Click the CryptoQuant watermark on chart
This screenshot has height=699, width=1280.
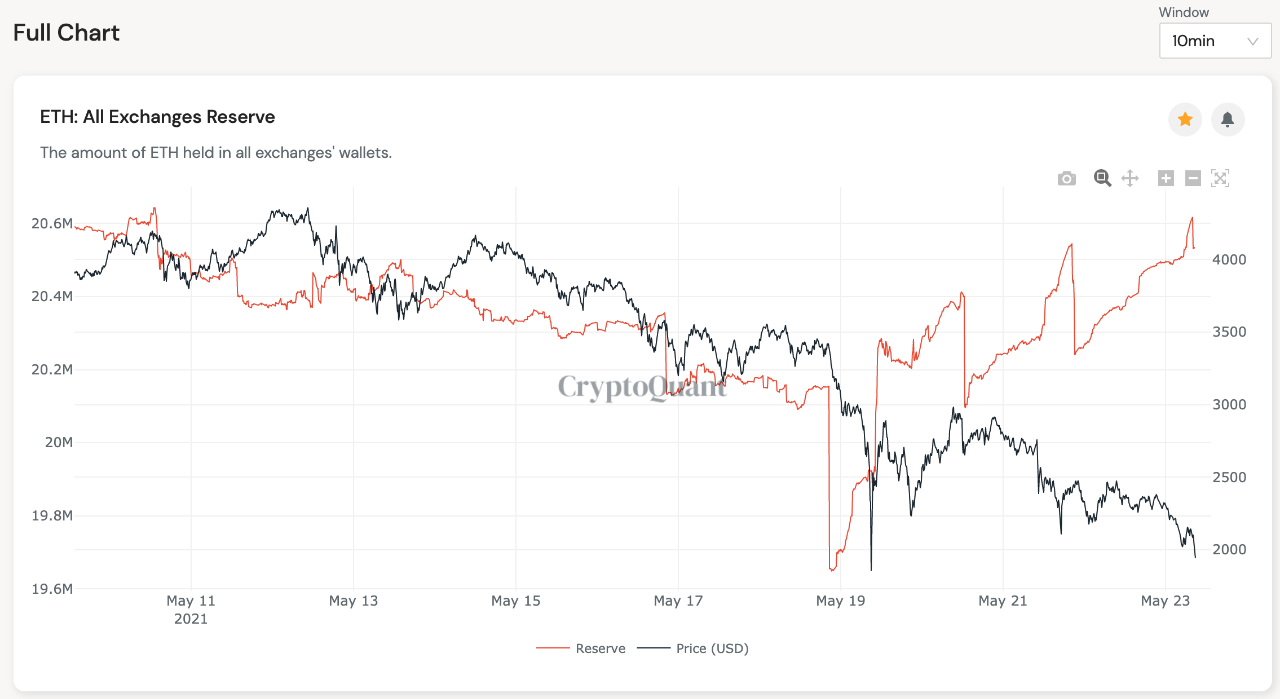(x=642, y=387)
